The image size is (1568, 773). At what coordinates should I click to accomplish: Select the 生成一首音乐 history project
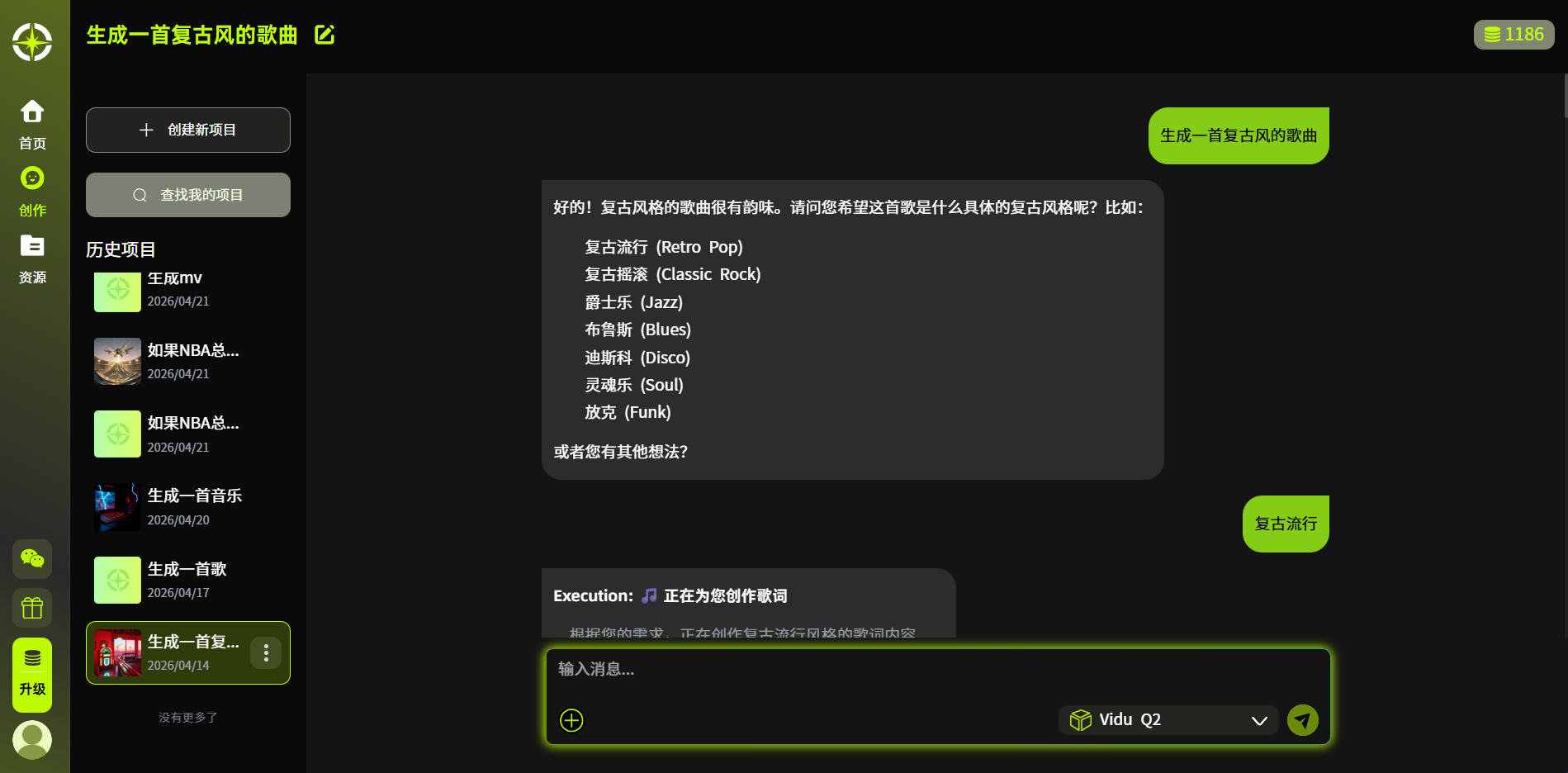(188, 507)
